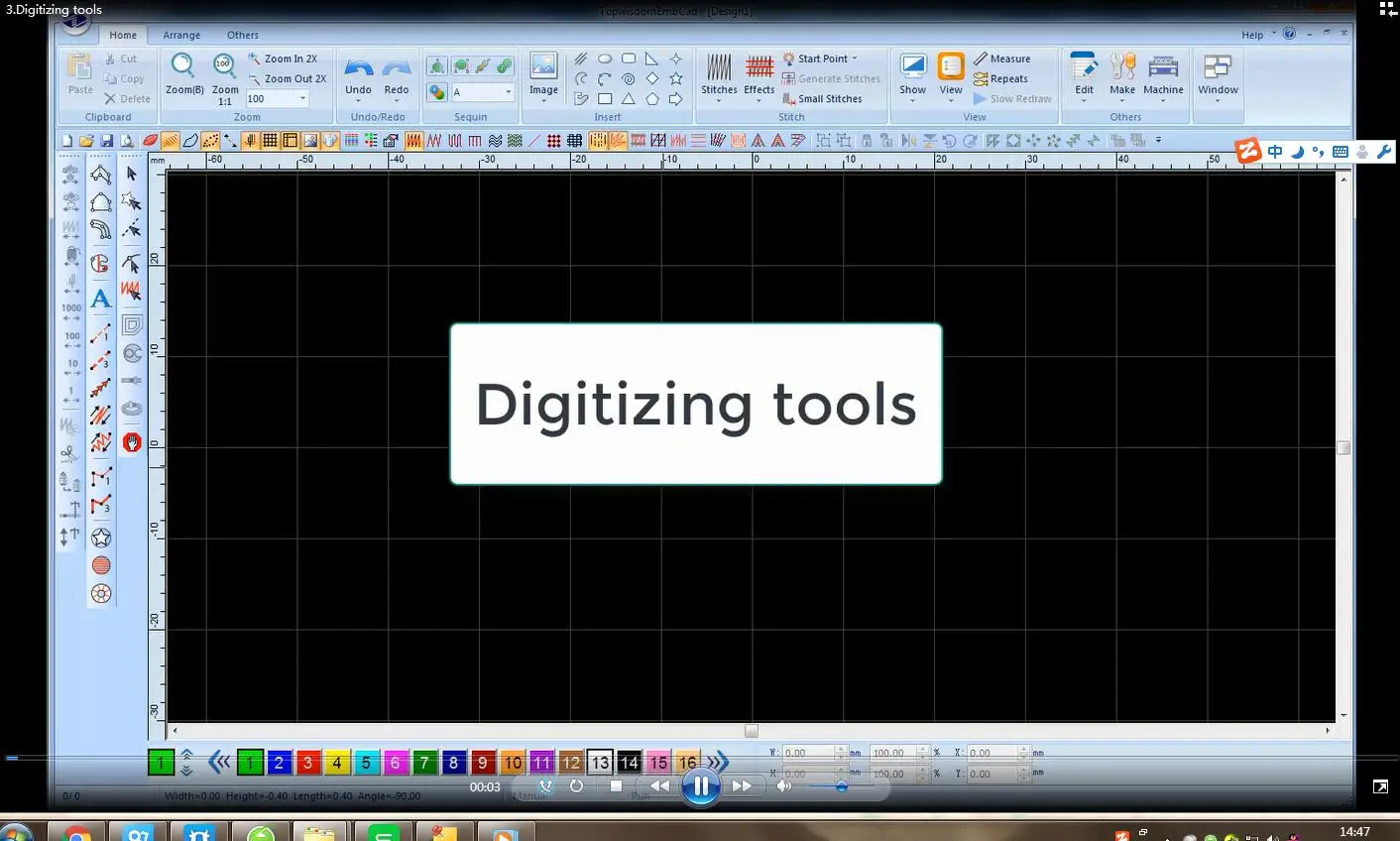The height and width of the screenshot is (841, 1400).
Task: Select the lettering A tool
Action: (x=100, y=298)
